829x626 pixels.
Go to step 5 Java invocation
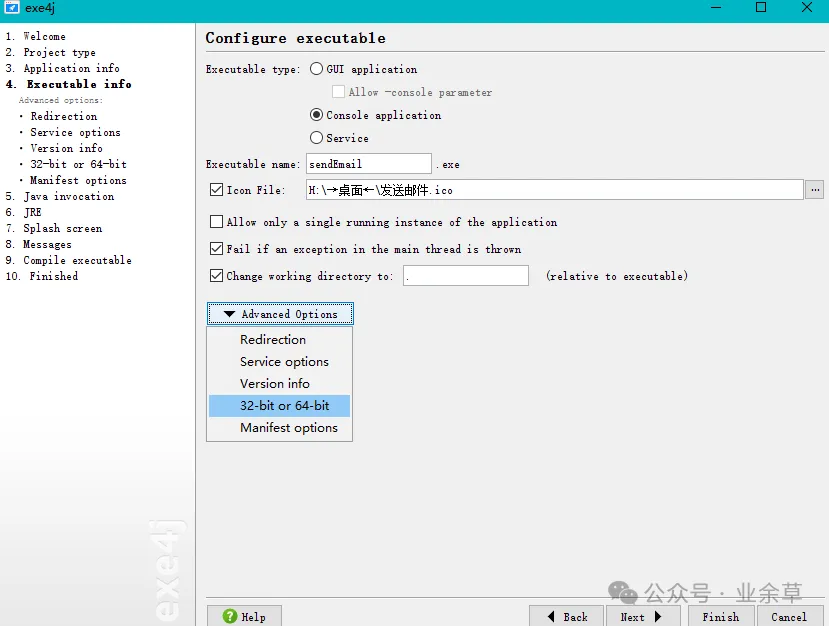point(60,196)
